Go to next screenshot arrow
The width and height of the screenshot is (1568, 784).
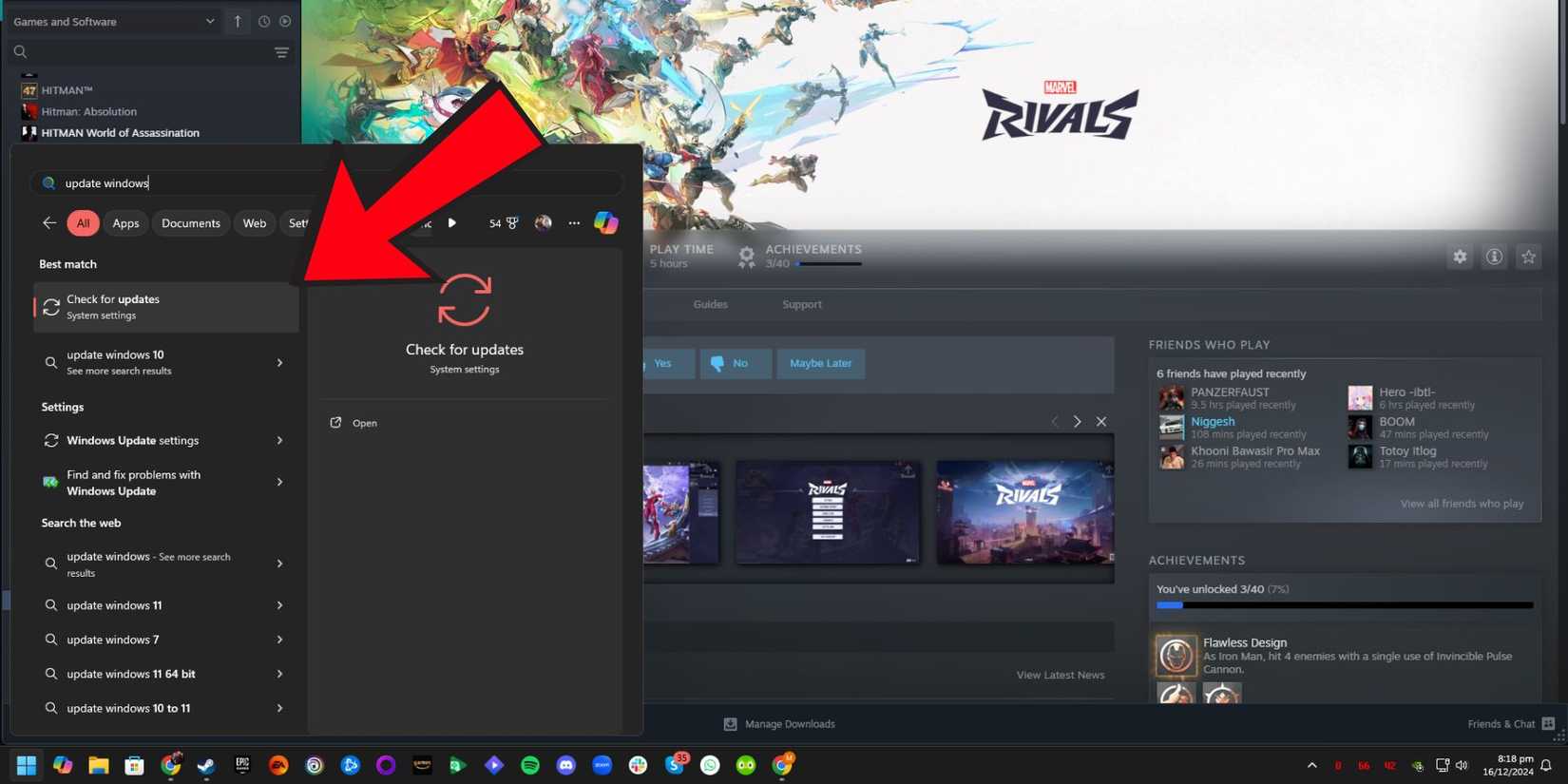pyautogui.click(x=1077, y=421)
